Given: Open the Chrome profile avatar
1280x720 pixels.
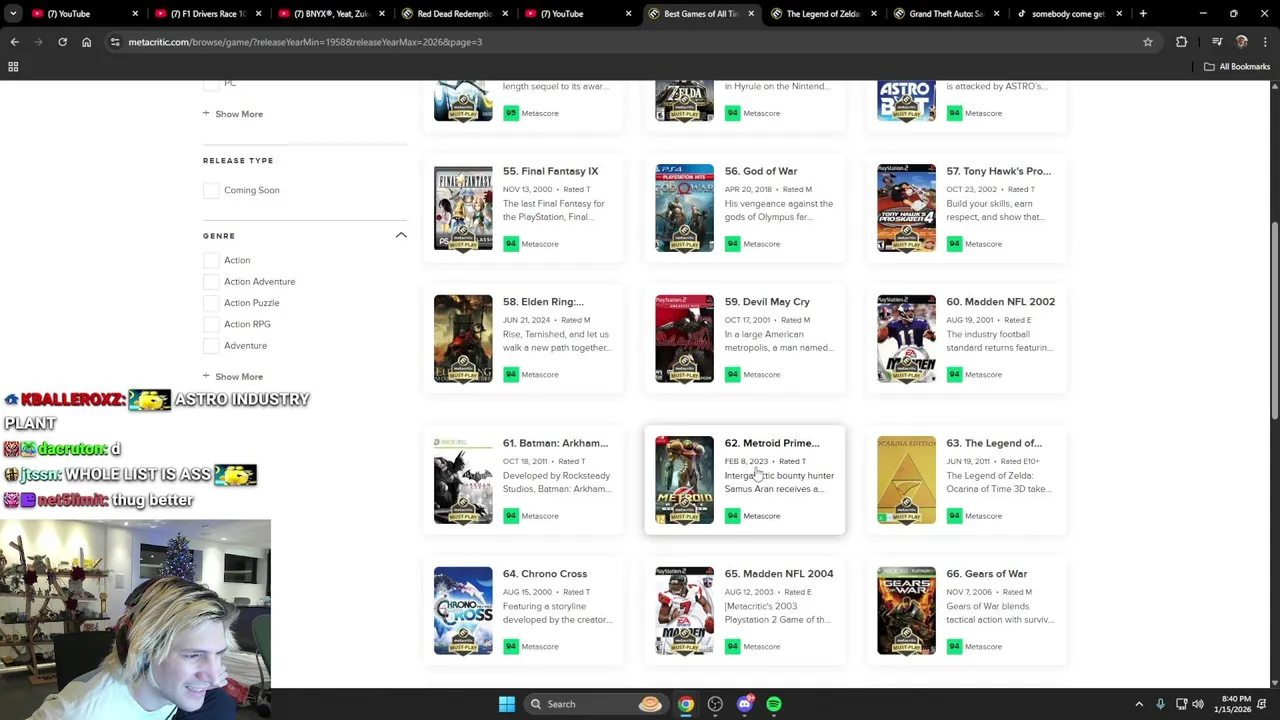Looking at the screenshot, I should tap(1242, 42).
